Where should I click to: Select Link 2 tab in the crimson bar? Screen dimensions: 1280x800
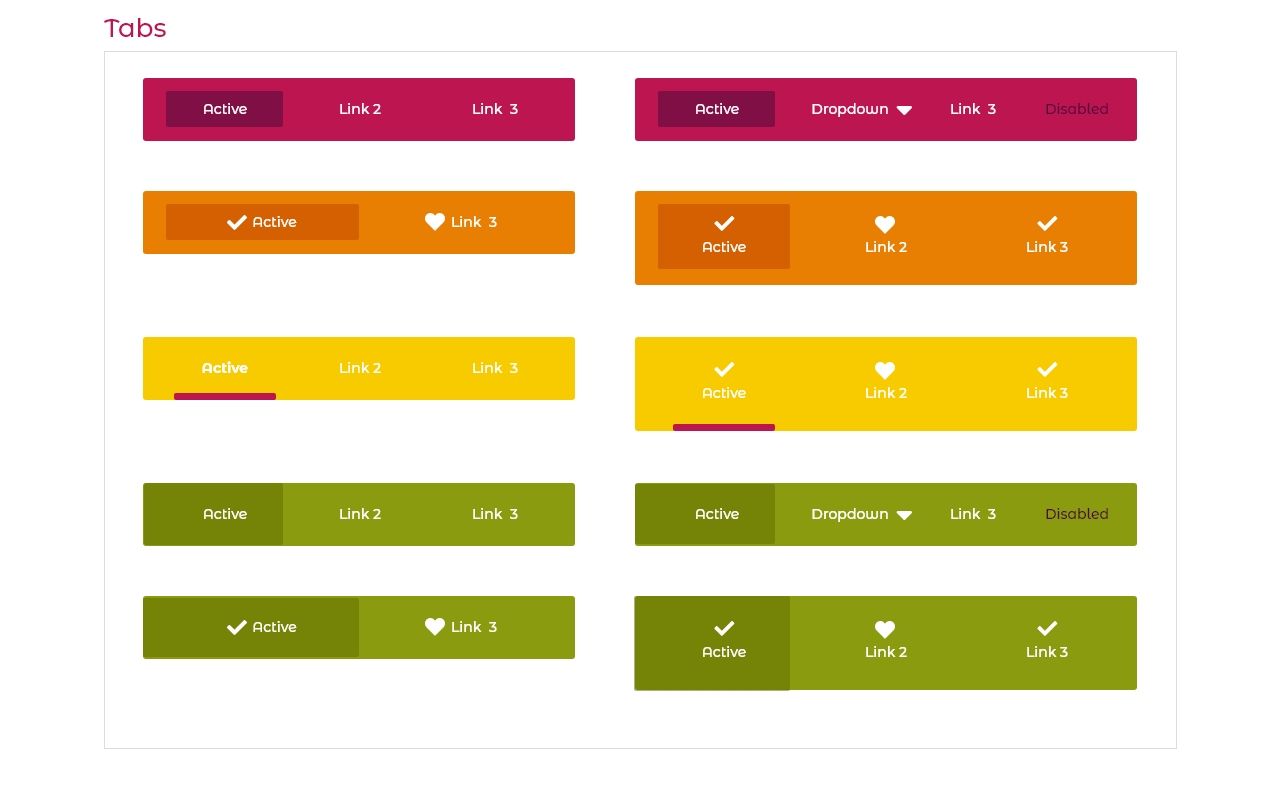coord(360,109)
